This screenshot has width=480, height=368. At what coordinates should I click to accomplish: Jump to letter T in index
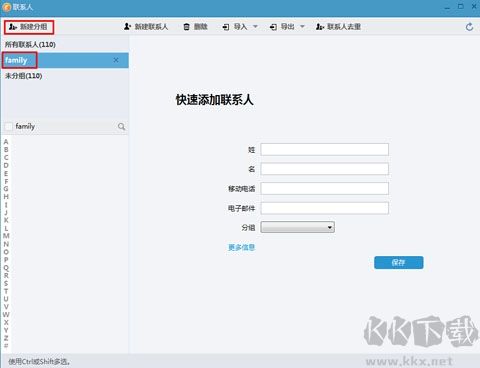point(6,291)
